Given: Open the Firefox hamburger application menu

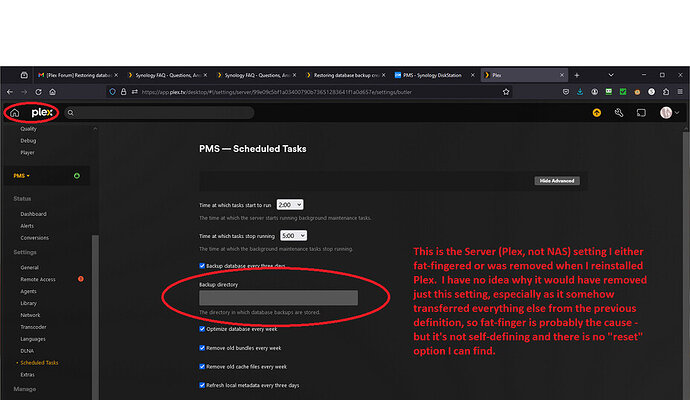Looking at the screenshot, I should pos(680,92).
